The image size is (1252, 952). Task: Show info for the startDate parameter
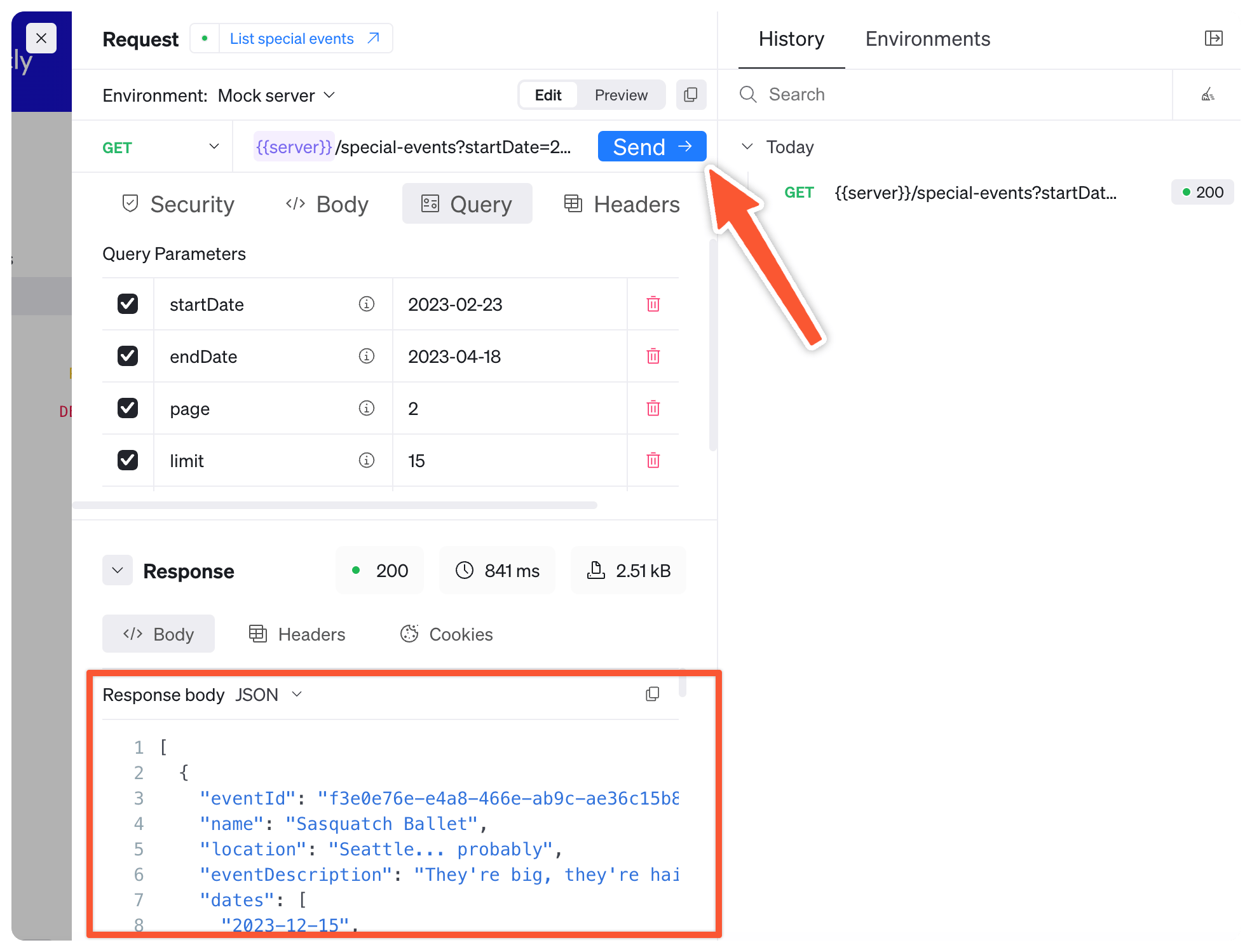tap(367, 304)
